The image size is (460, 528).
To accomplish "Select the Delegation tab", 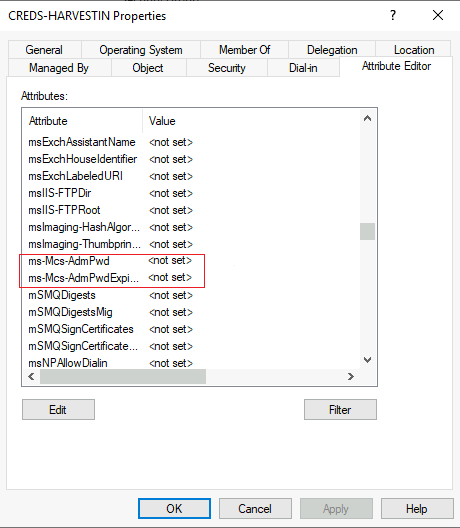I will pyautogui.click(x=332, y=50).
